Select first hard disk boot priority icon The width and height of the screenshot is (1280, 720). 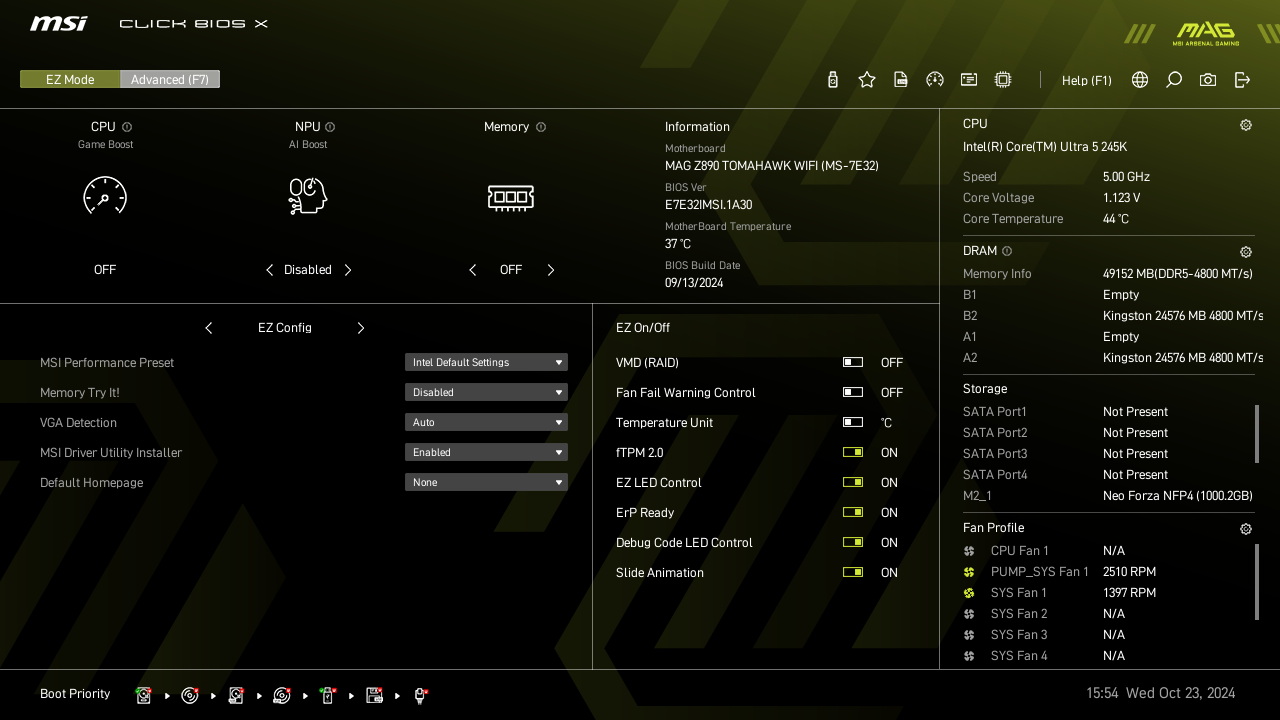coord(144,695)
